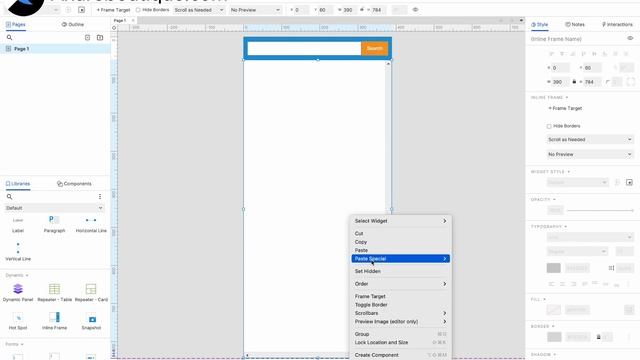
Task: Open Select Widget submenu in context menu
Action: pos(400,221)
